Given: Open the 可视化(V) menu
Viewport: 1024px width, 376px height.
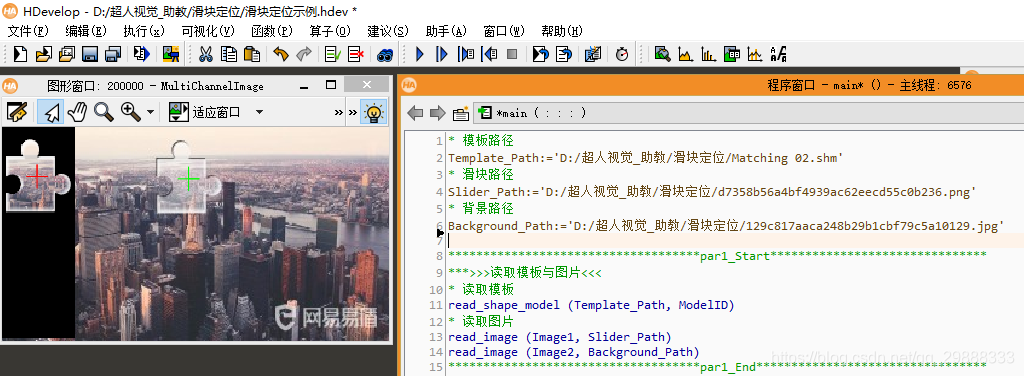Looking at the screenshot, I should [208, 31].
